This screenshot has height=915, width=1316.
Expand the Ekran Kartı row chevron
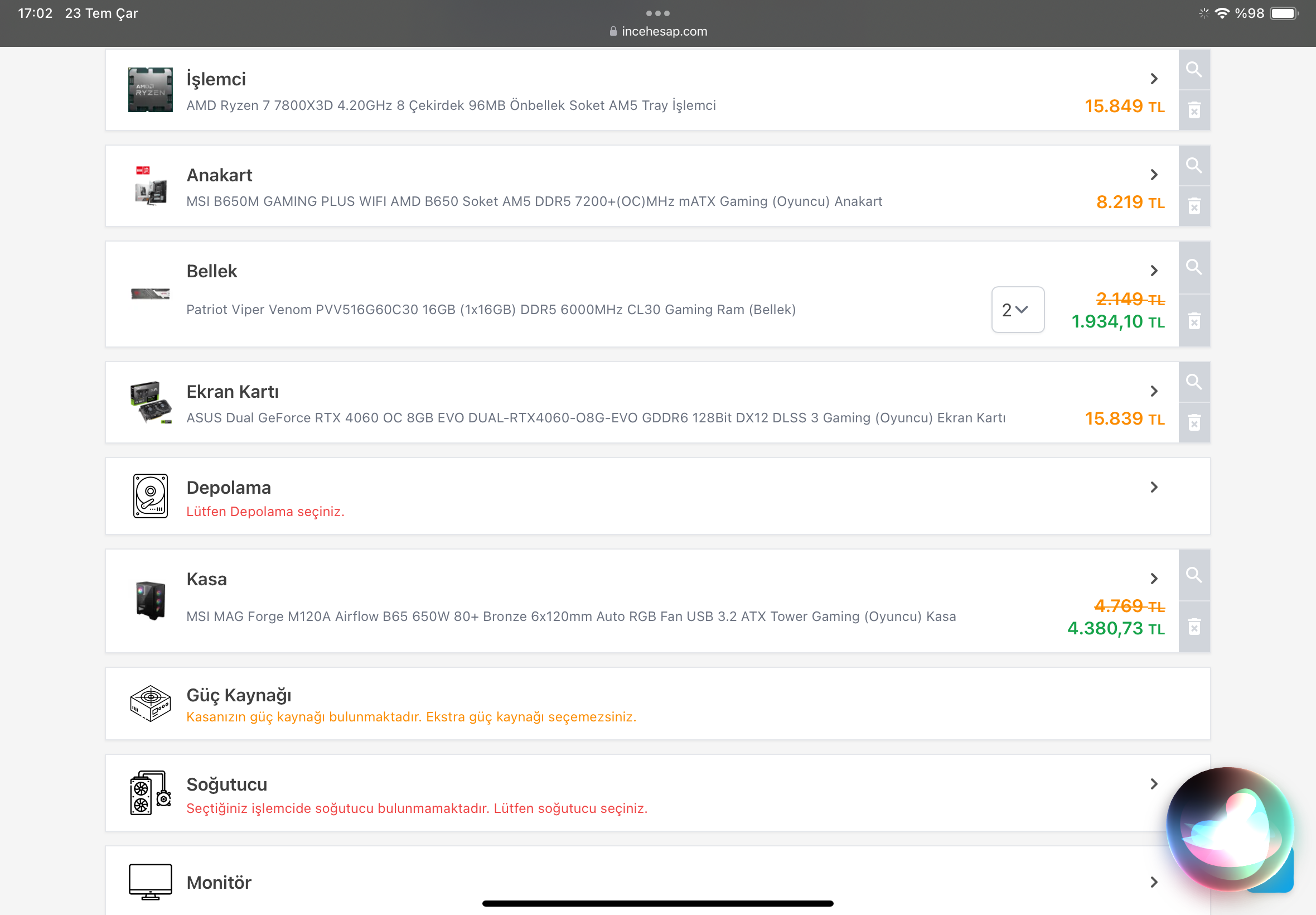coord(1154,391)
